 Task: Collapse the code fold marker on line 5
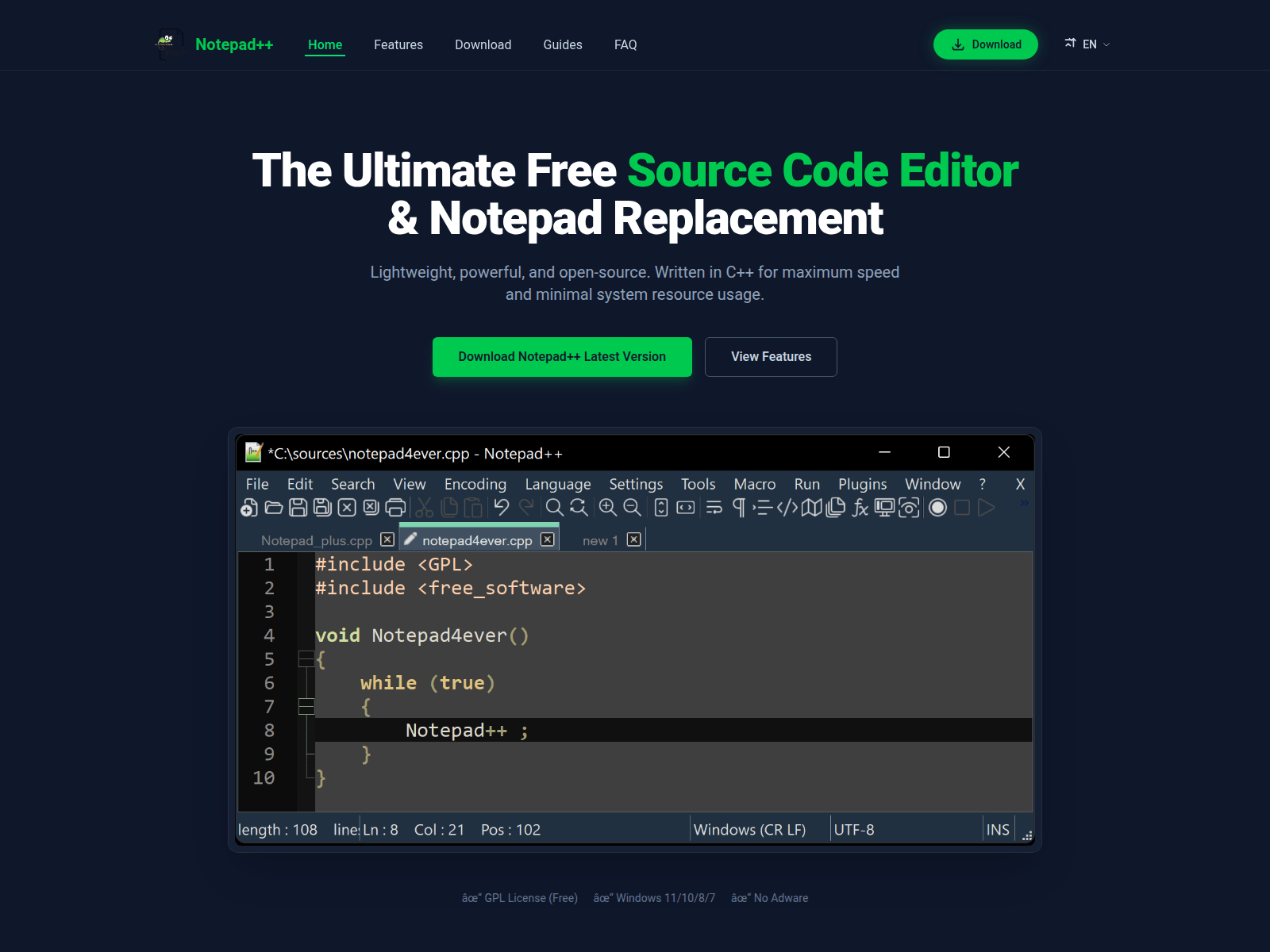point(306,659)
